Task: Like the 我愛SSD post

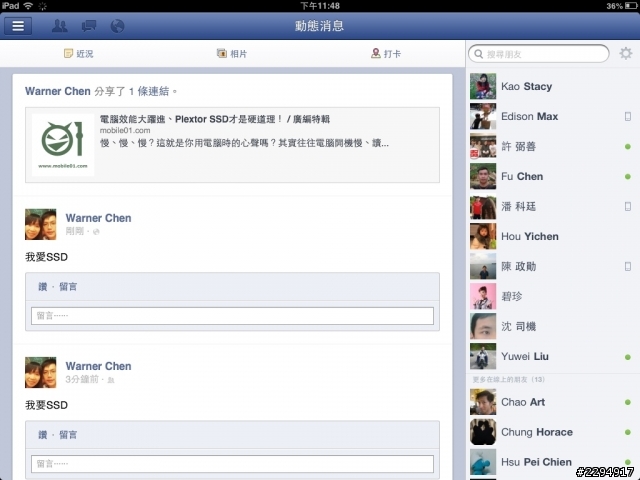Action: click(43, 287)
